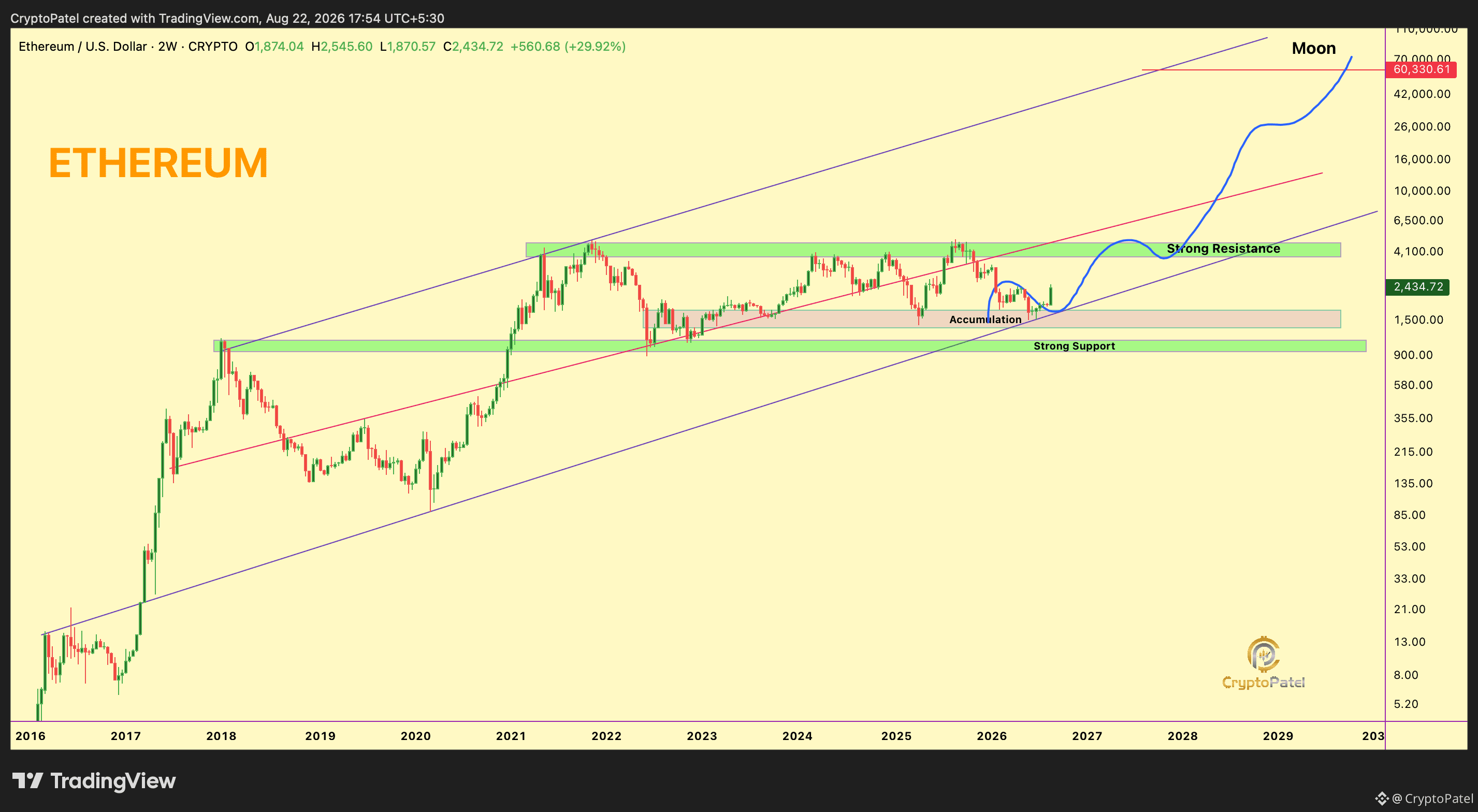Click the orange ETHEREUM title text
Screen dimensions: 1478x812
[x=158, y=163]
